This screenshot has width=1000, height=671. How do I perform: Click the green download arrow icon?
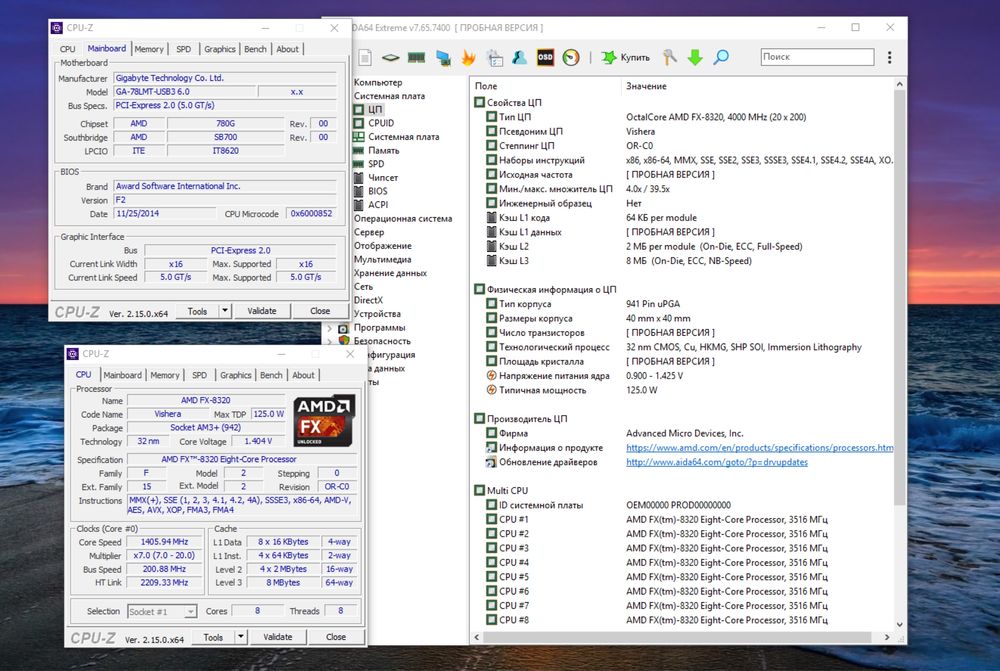tap(695, 57)
